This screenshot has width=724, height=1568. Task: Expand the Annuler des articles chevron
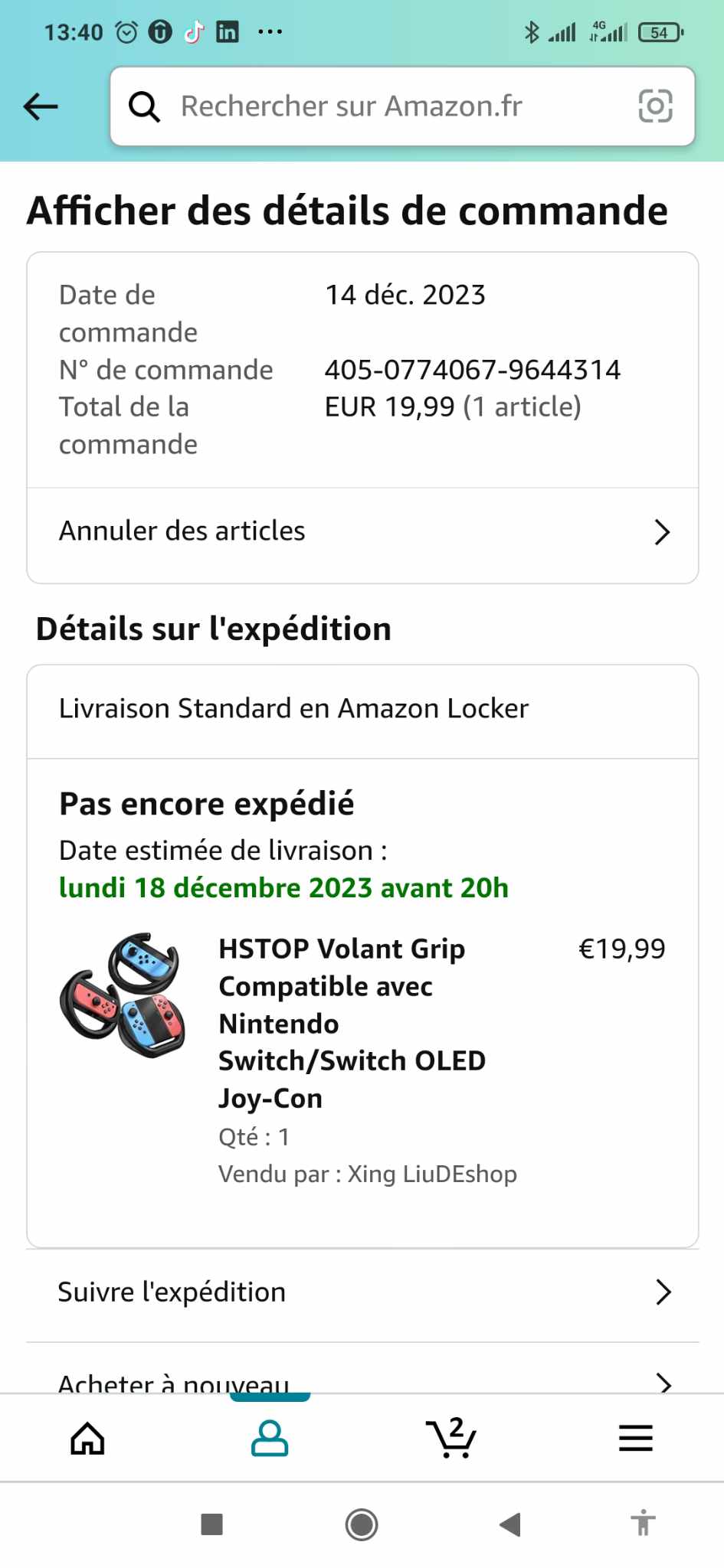coord(662,532)
